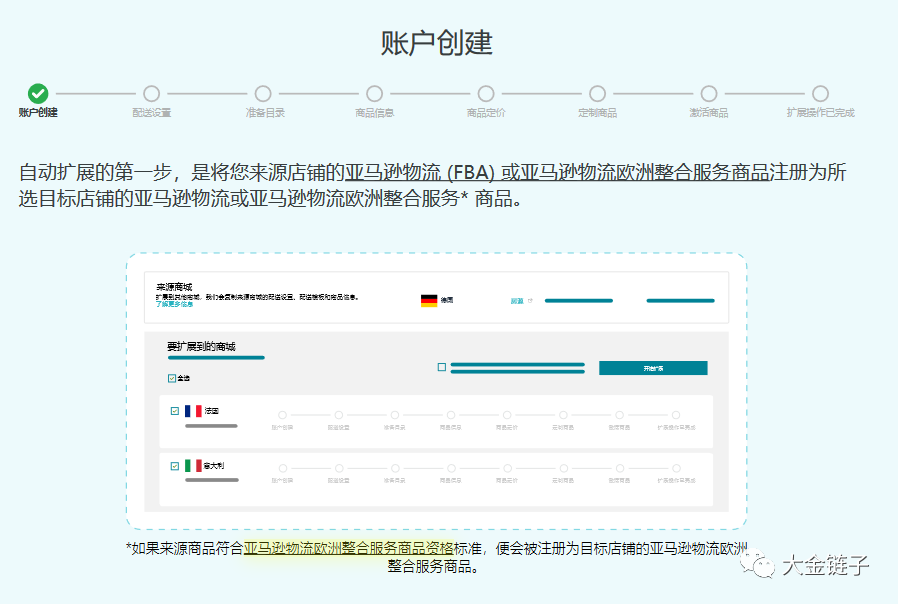Image resolution: width=898 pixels, height=604 pixels.
Task: Click the input field left of 开始扩展
Action: point(518,366)
